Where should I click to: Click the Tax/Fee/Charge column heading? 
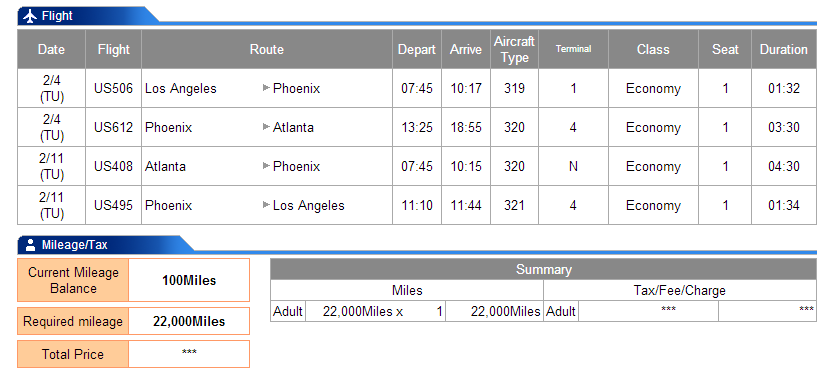pos(680,291)
